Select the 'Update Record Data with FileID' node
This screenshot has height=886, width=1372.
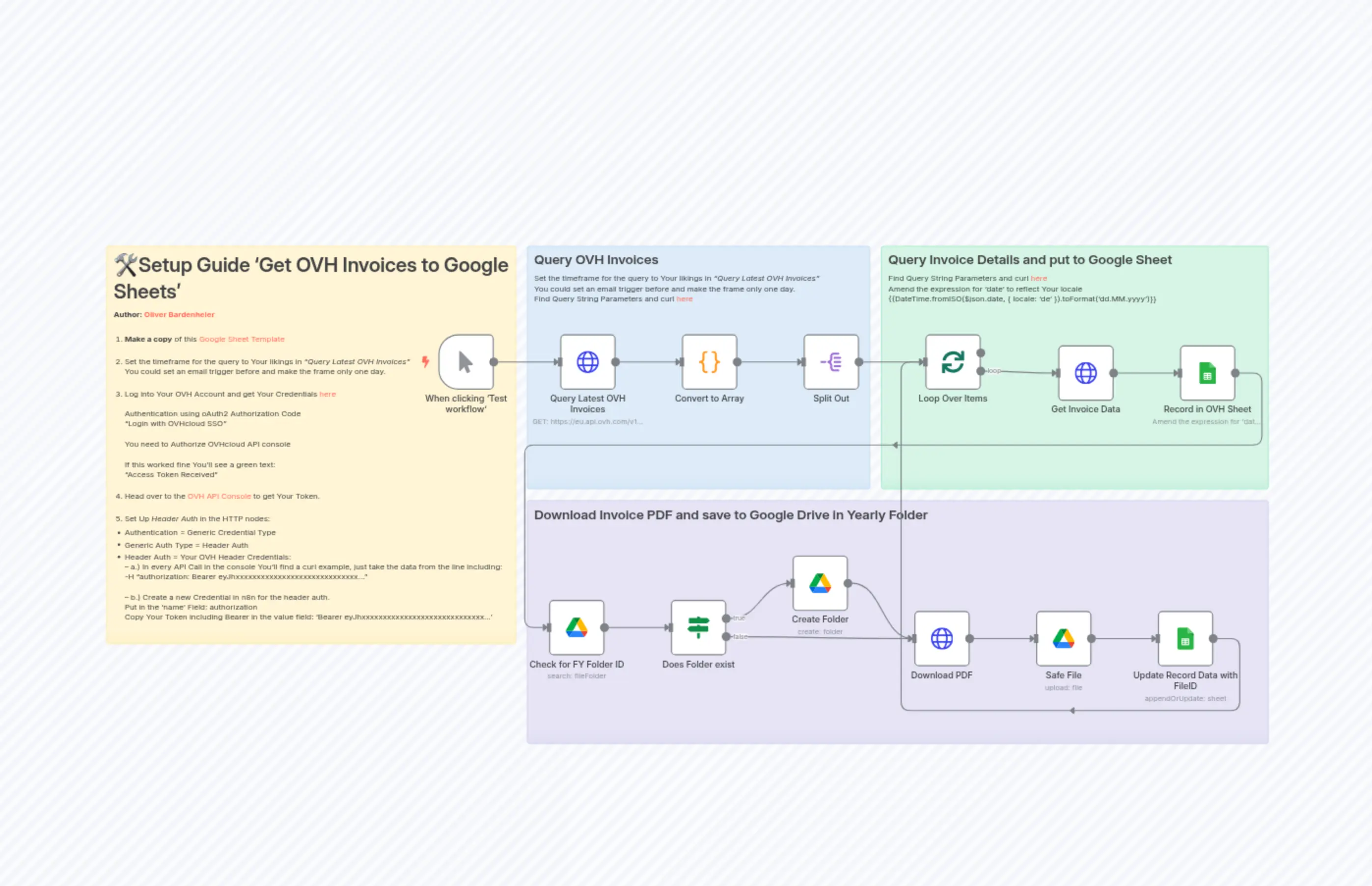(x=1185, y=639)
